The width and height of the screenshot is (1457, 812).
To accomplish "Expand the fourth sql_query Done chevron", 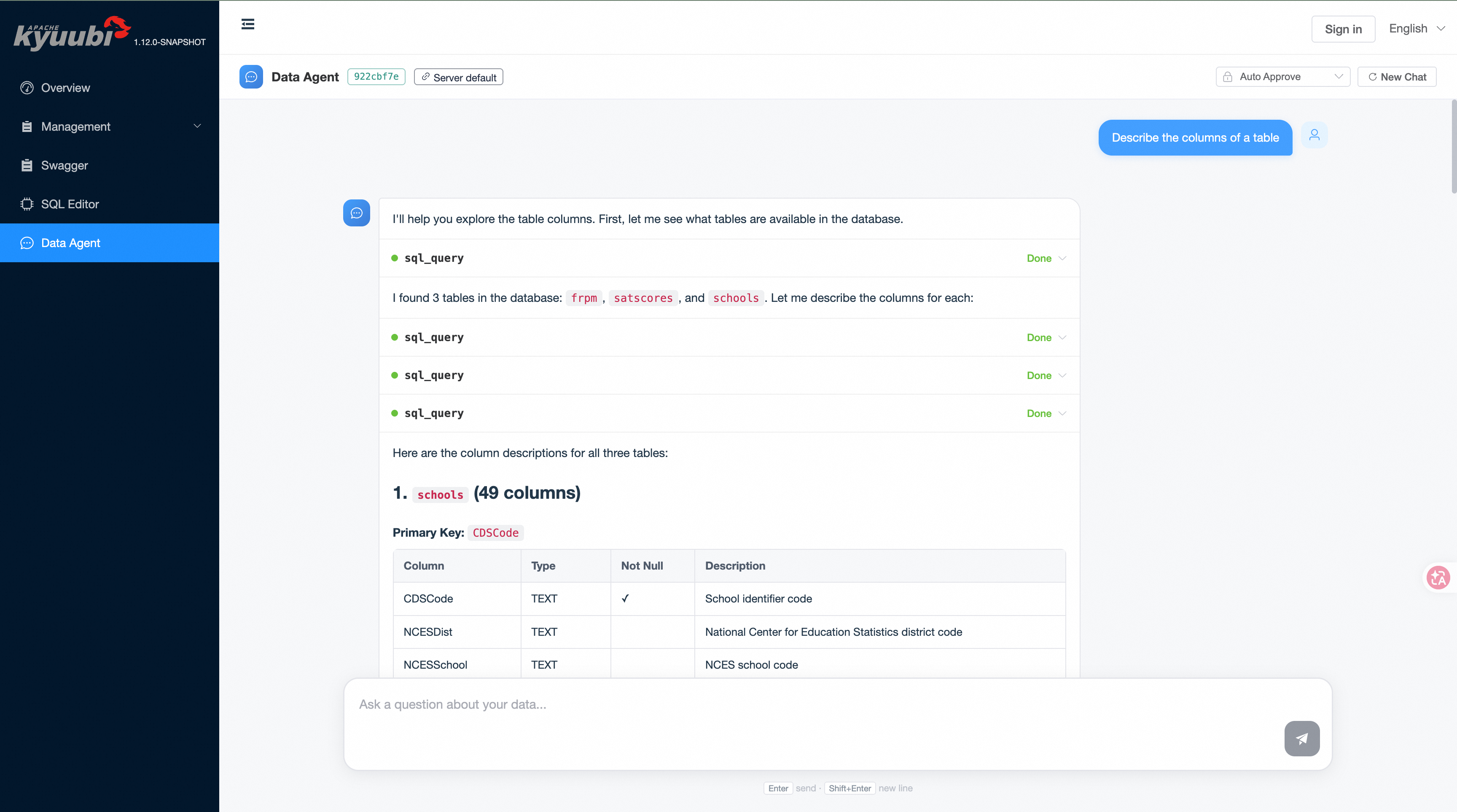I will click(x=1062, y=413).
